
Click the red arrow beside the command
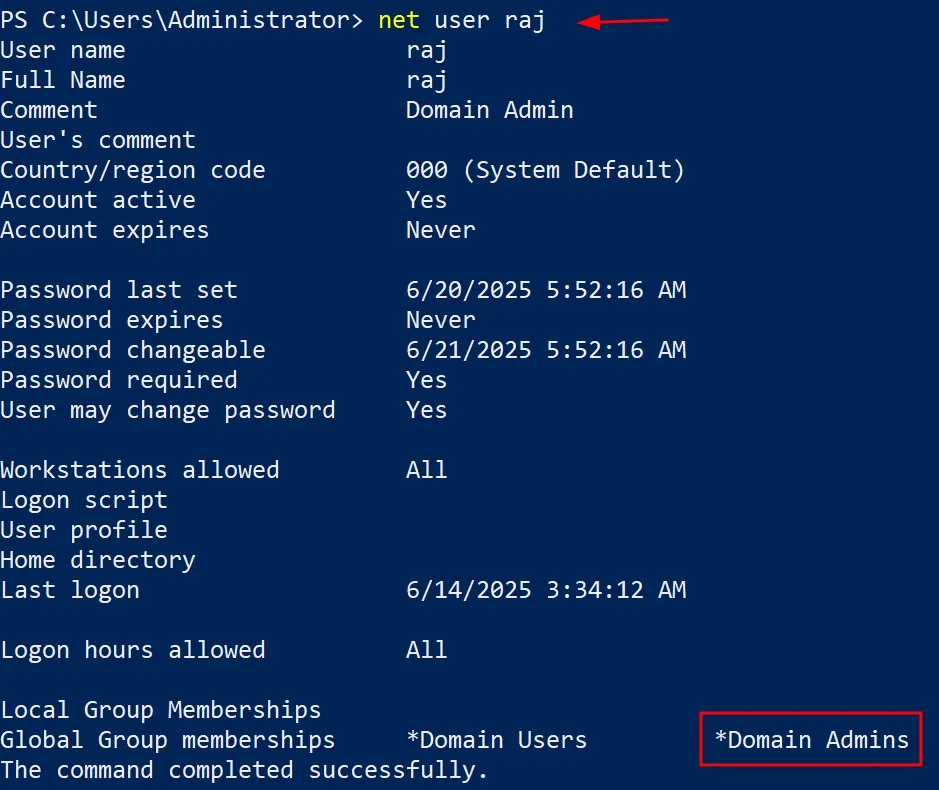click(623, 21)
